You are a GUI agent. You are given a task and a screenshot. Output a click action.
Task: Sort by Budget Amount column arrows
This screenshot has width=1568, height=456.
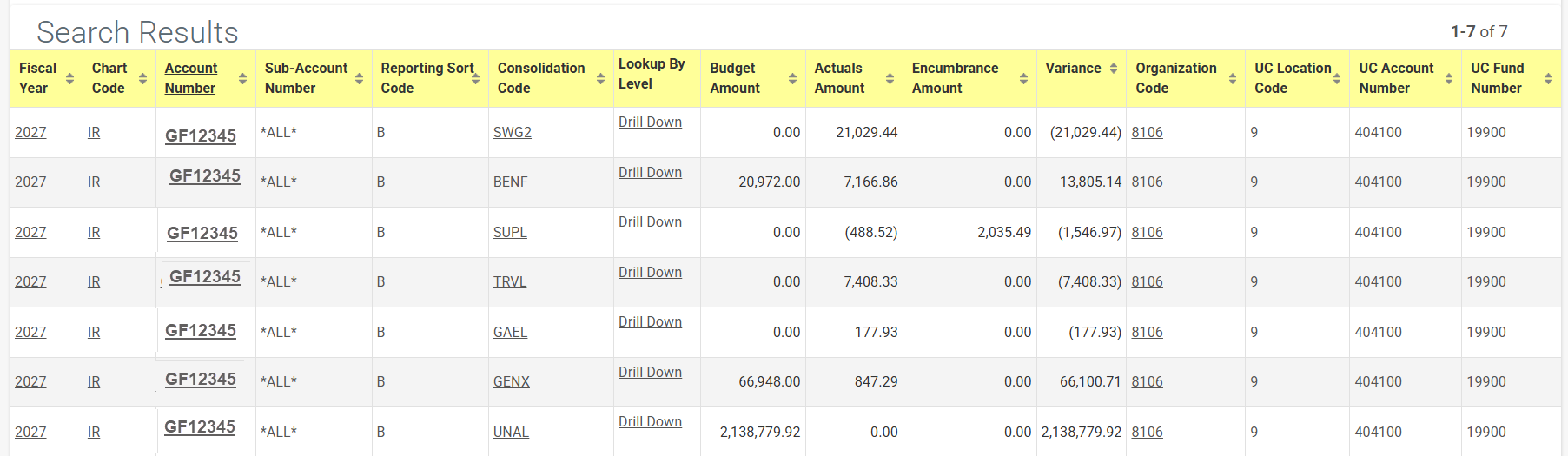(792, 78)
